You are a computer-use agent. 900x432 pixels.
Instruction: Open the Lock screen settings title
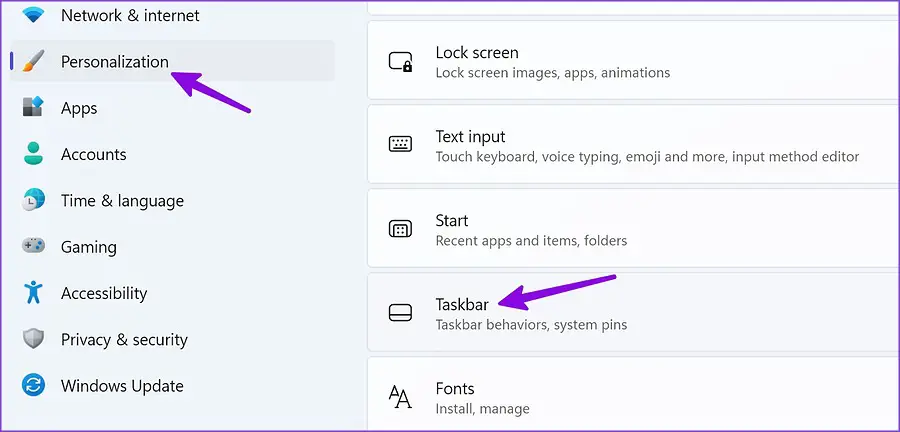(477, 52)
